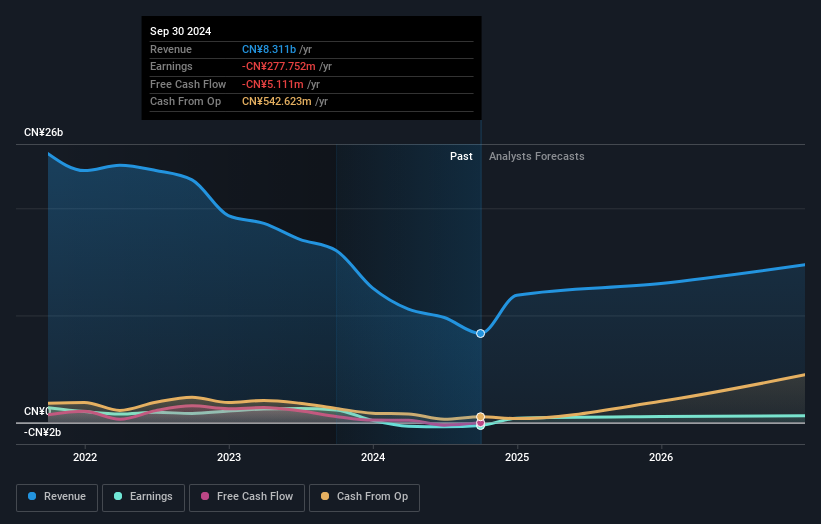Click the teal Earnings legend dot
The height and width of the screenshot is (524, 821).
(x=119, y=497)
